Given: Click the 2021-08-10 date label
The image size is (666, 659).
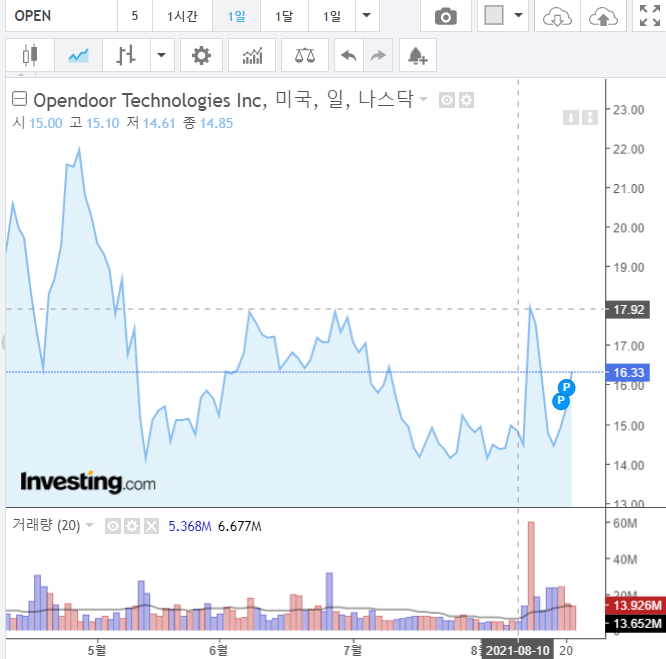Looking at the screenshot, I should click(x=517, y=651).
